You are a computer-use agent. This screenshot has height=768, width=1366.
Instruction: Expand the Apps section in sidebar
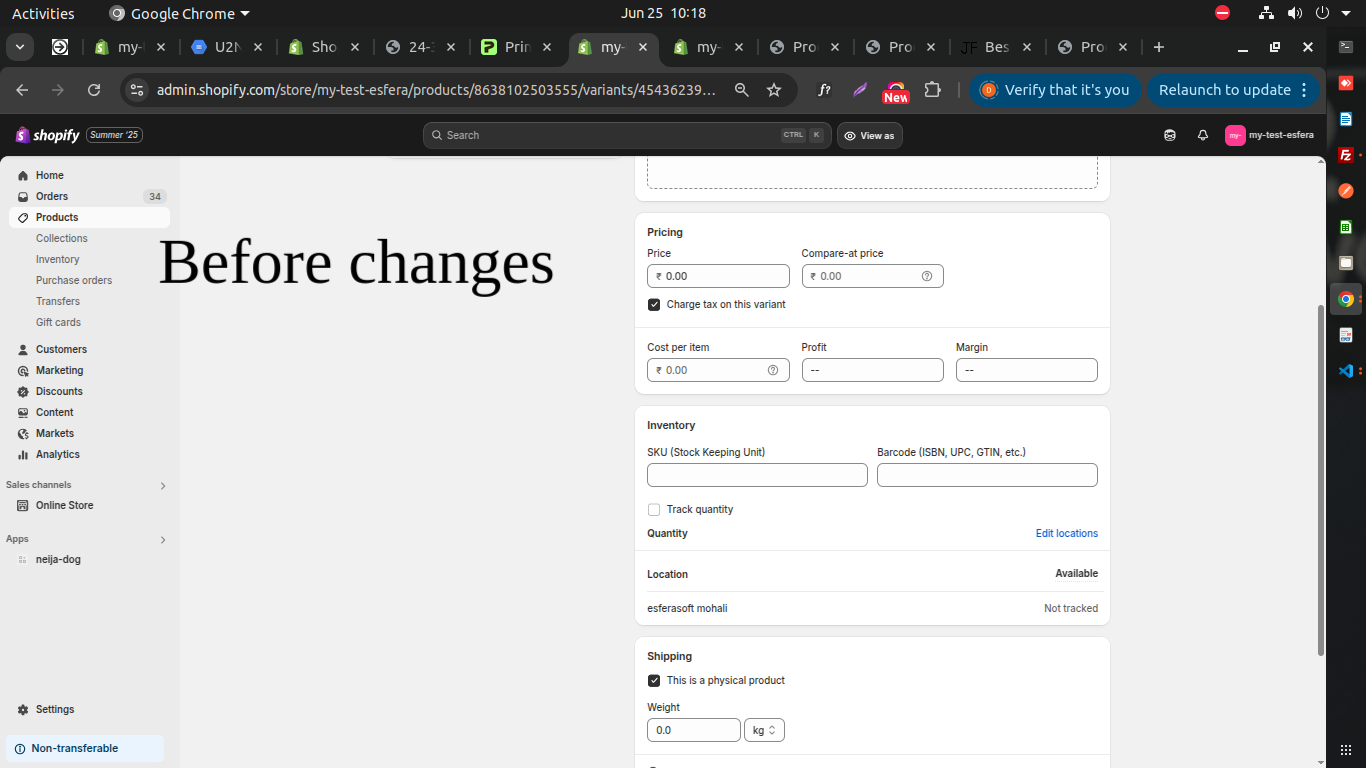pos(163,540)
